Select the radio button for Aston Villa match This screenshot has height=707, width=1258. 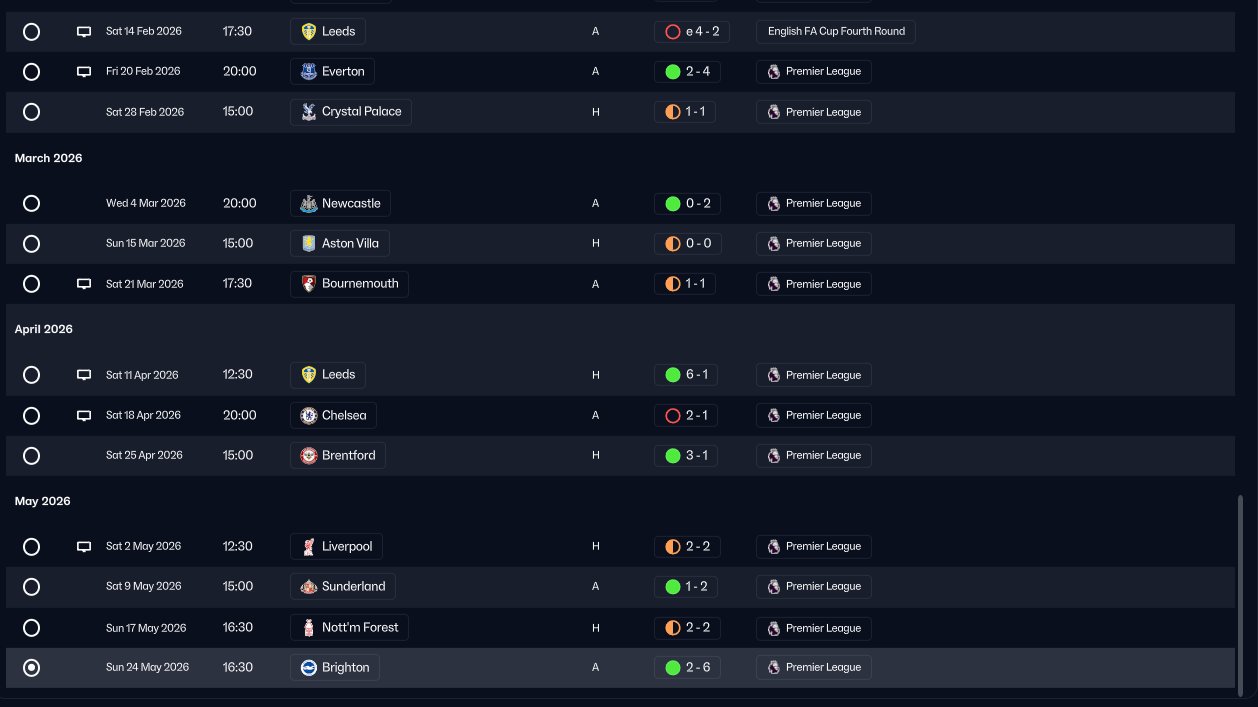click(31, 244)
